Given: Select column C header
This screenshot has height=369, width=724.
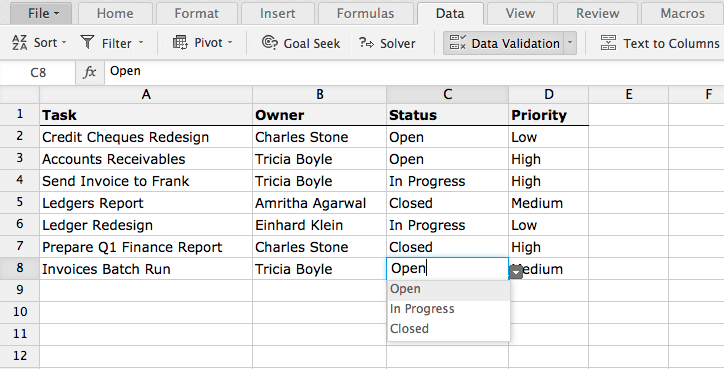Looking at the screenshot, I should tap(447, 95).
